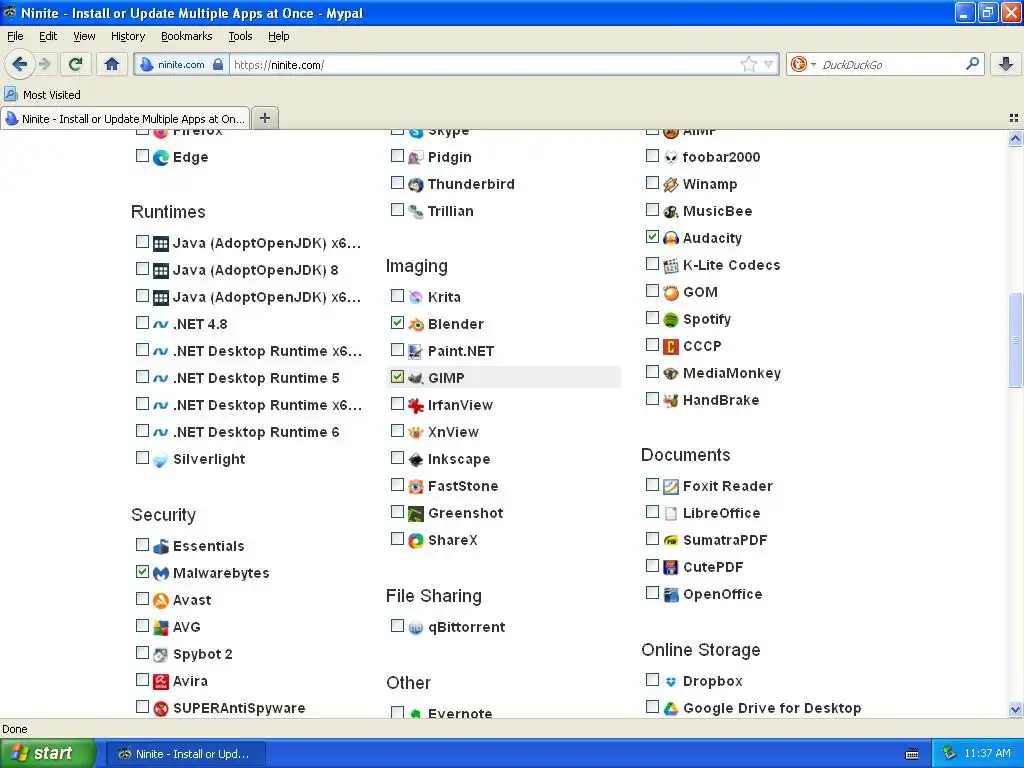The image size is (1024, 768).
Task: Click the Malwarebytes blue icon
Action: coord(161,573)
